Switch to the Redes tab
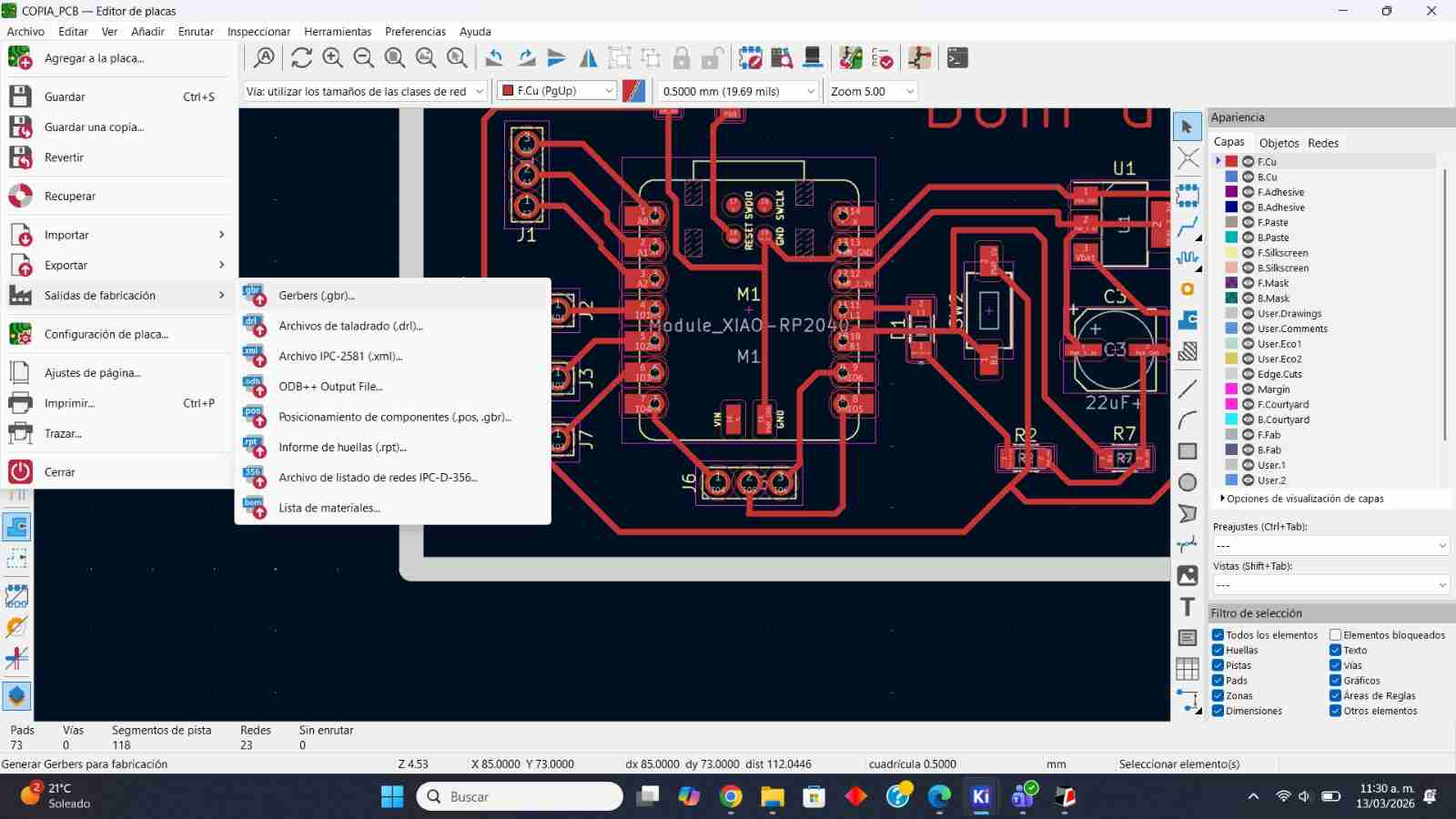 pyautogui.click(x=1323, y=143)
